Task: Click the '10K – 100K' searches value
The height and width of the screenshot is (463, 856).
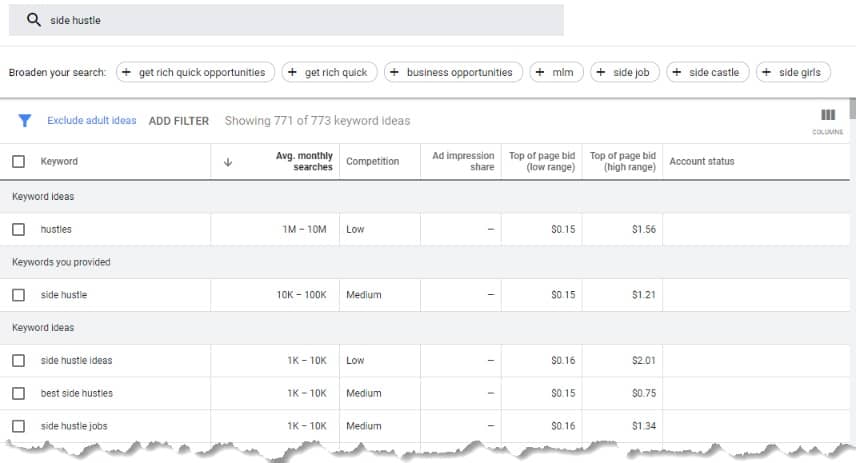Action: (301, 295)
